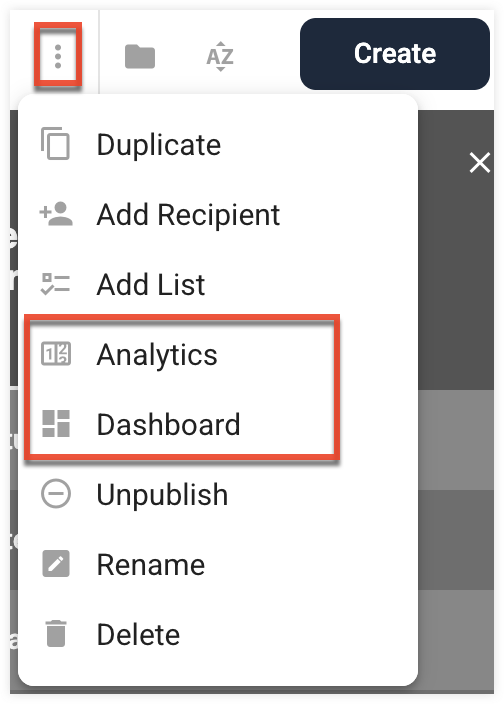Click the add-person icon beside Add Recipient
The width and height of the screenshot is (504, 704).
coord(56,214)
